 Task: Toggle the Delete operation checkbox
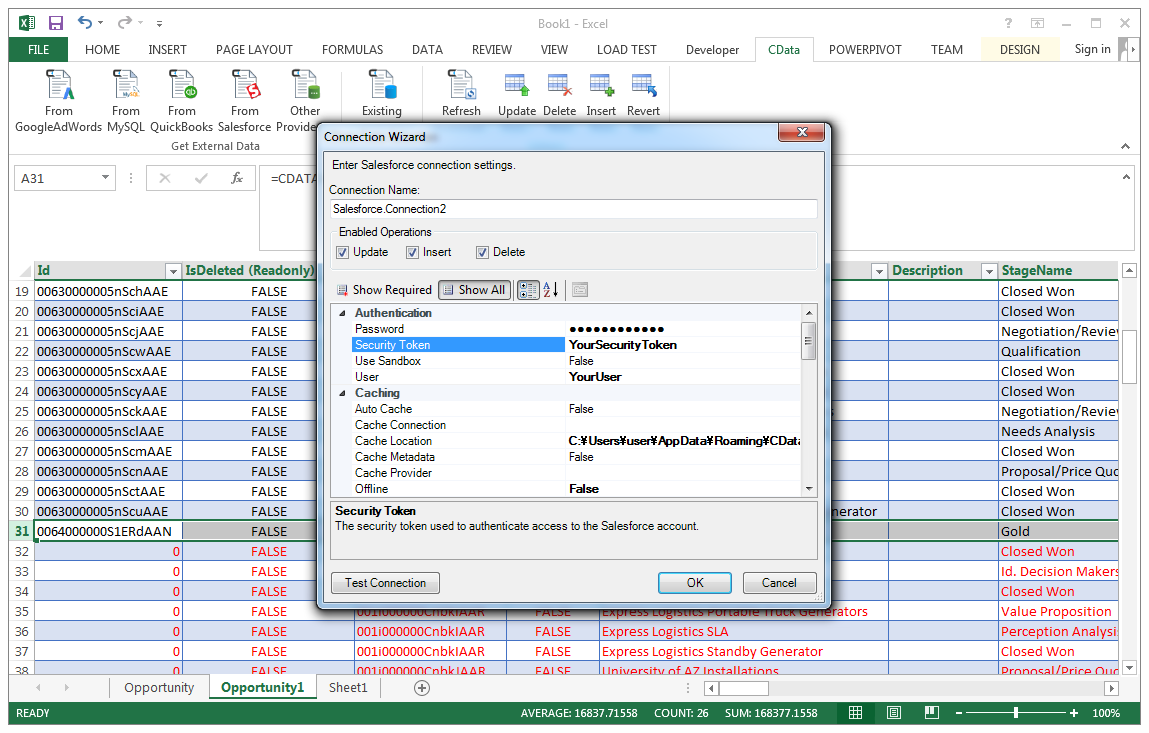click(482, 253)
